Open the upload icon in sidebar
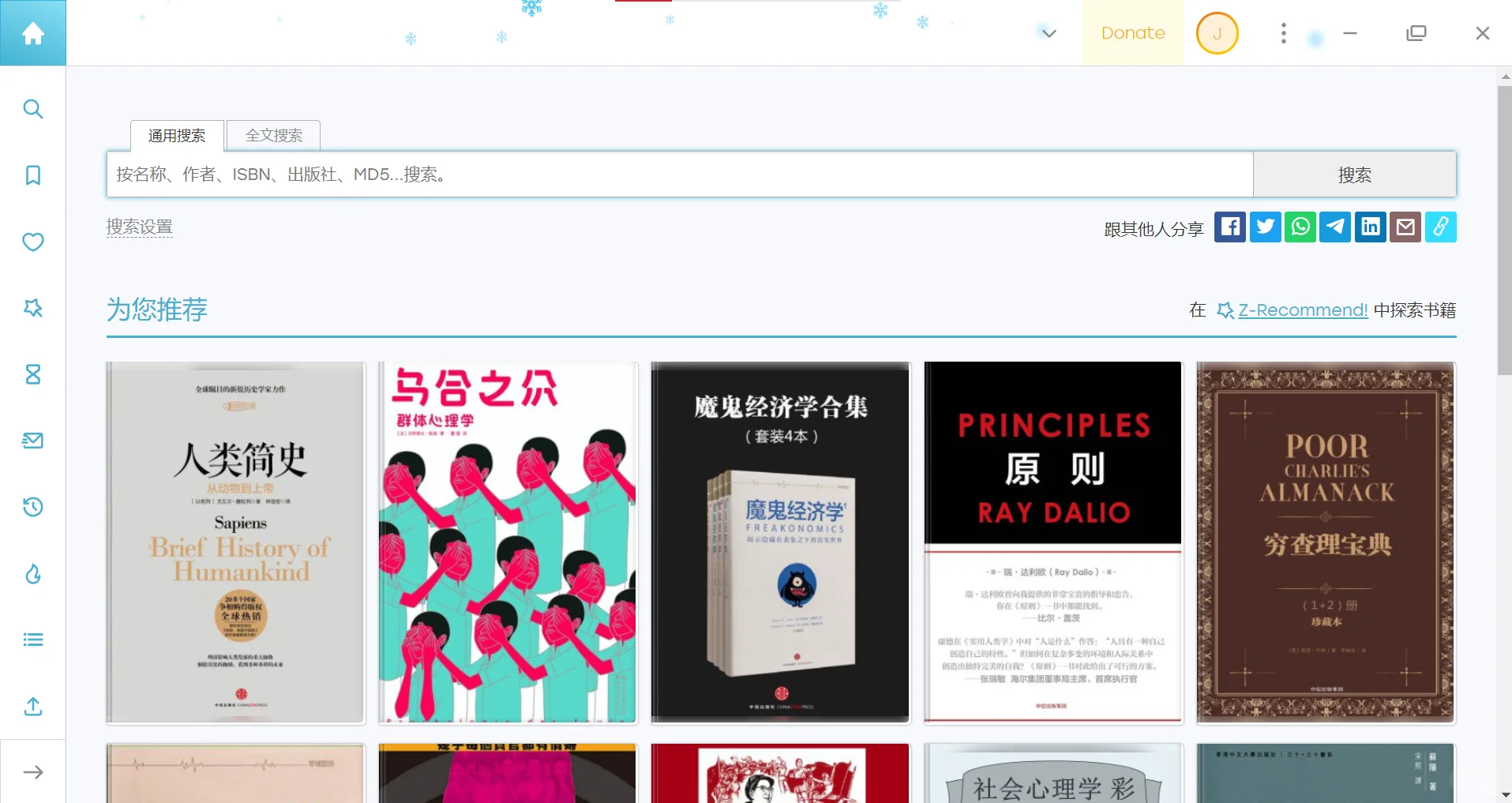 32,706
